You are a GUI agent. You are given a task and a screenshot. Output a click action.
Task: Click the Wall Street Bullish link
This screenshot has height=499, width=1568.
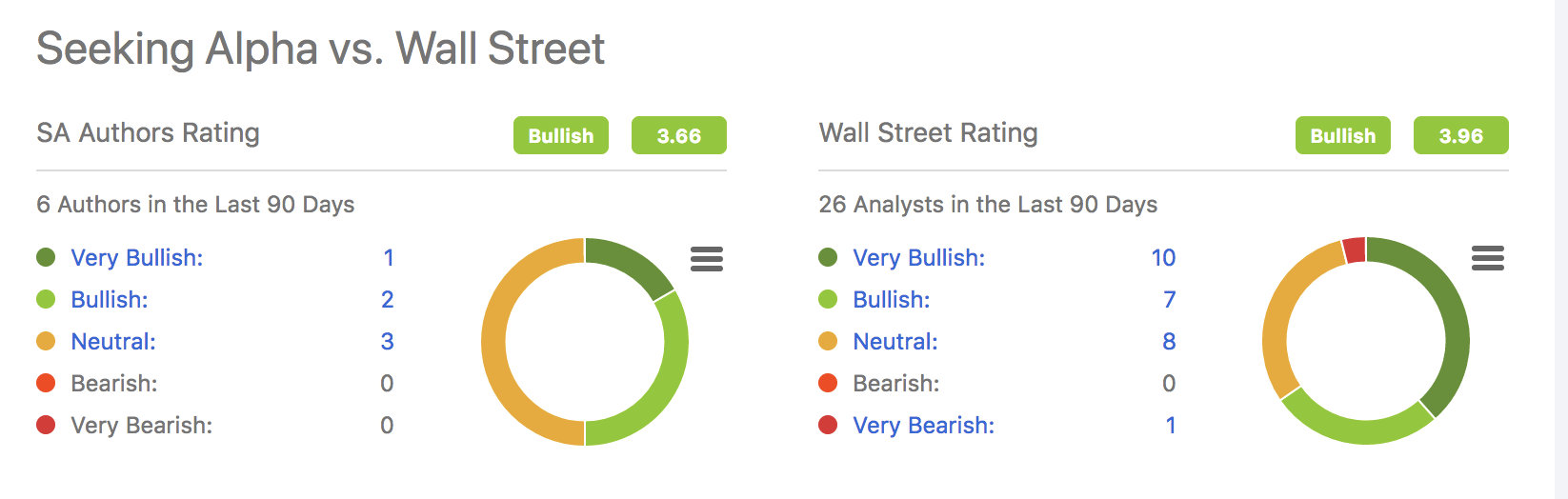(x=891, y=300)
